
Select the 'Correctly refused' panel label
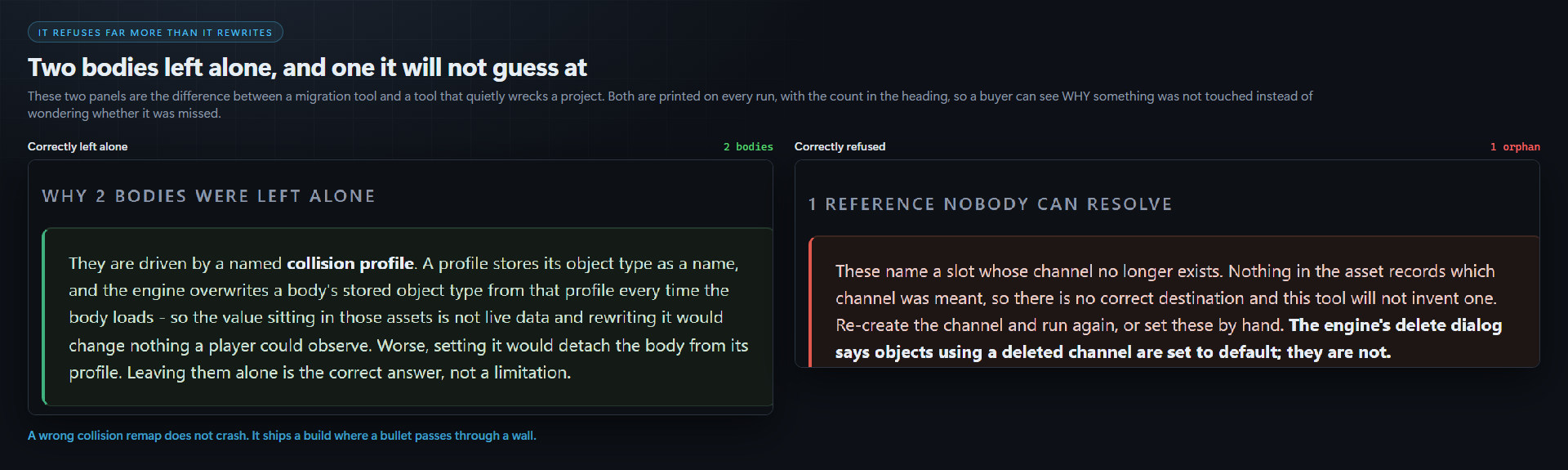click(840, 146)
